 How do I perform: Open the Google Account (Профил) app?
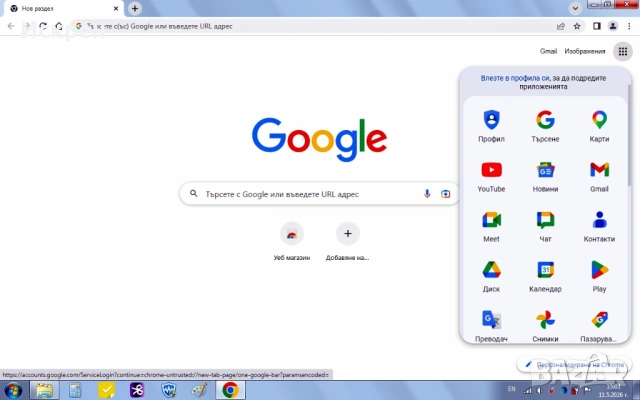click(x=491, y=126)
